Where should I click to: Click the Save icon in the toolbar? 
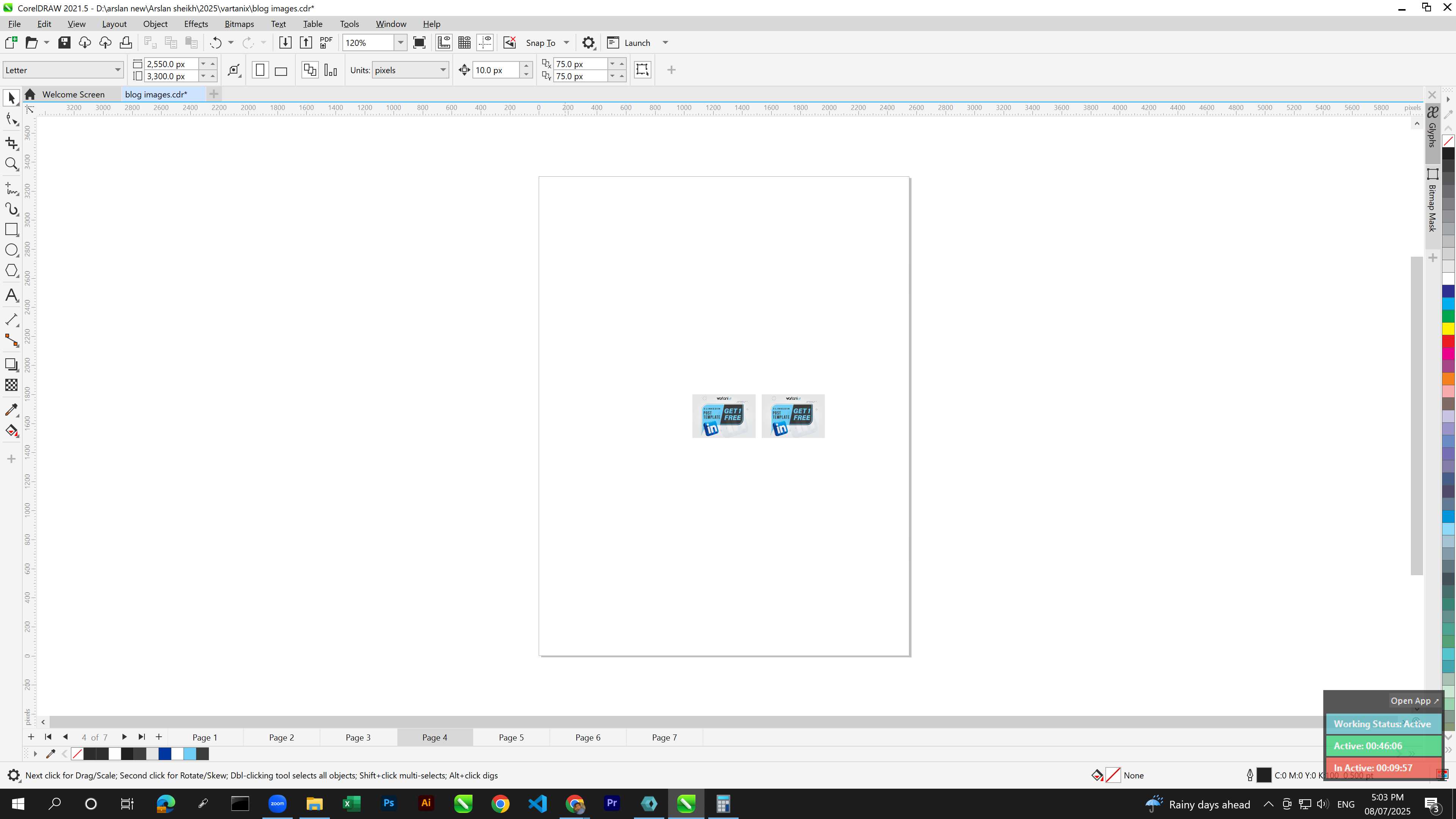(x=64, y=42)
